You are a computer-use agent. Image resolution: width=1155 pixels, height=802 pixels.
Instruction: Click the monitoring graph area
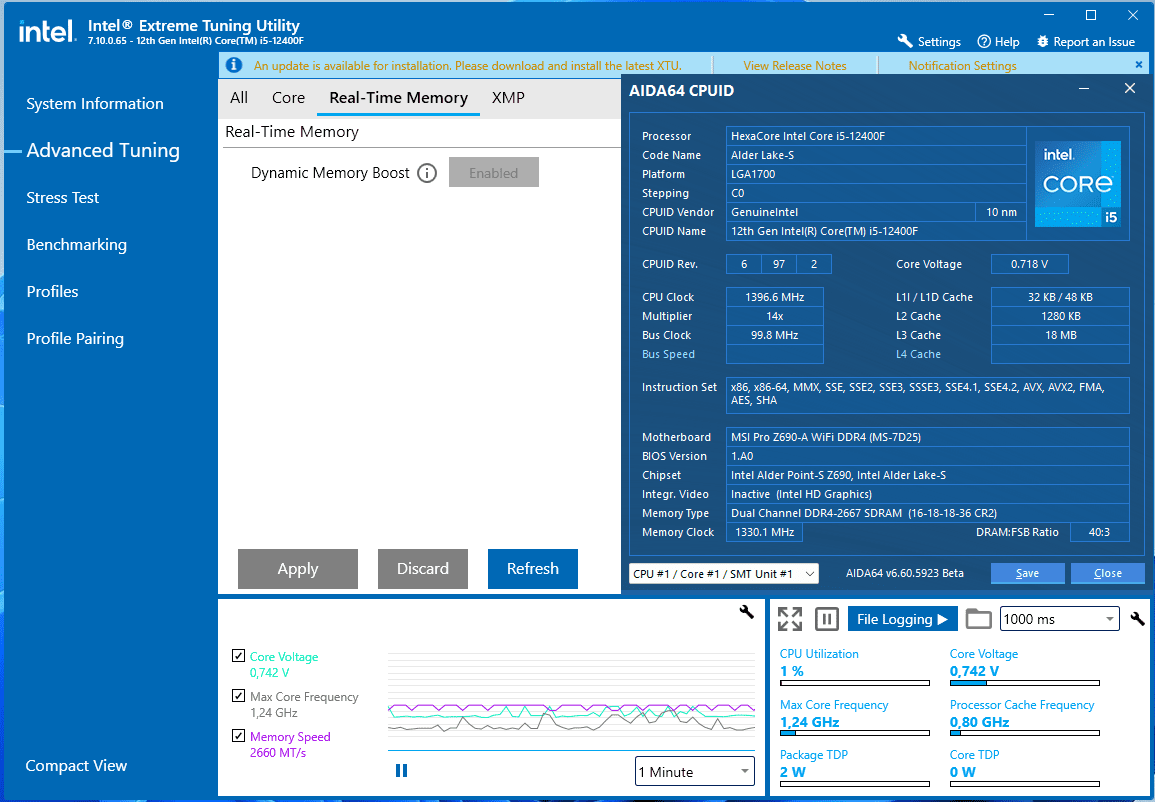coord(572,700)
